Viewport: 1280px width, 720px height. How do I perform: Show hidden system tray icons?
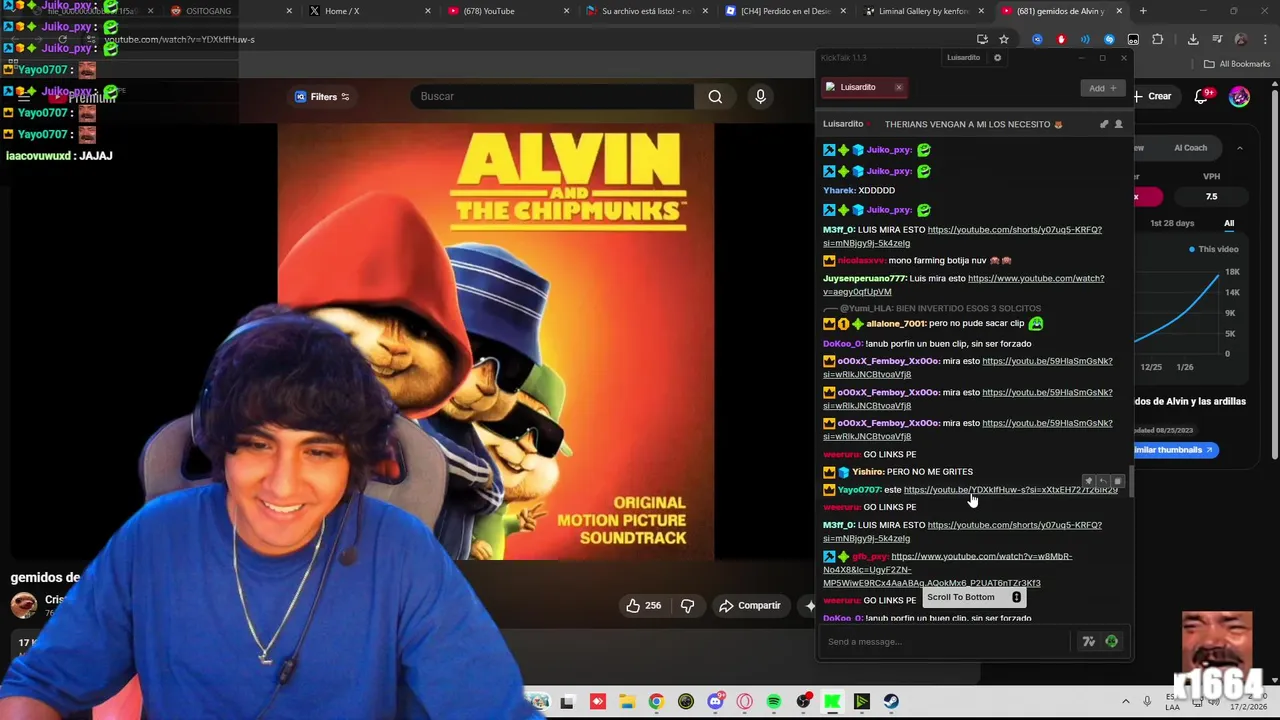click(1125, 702)
